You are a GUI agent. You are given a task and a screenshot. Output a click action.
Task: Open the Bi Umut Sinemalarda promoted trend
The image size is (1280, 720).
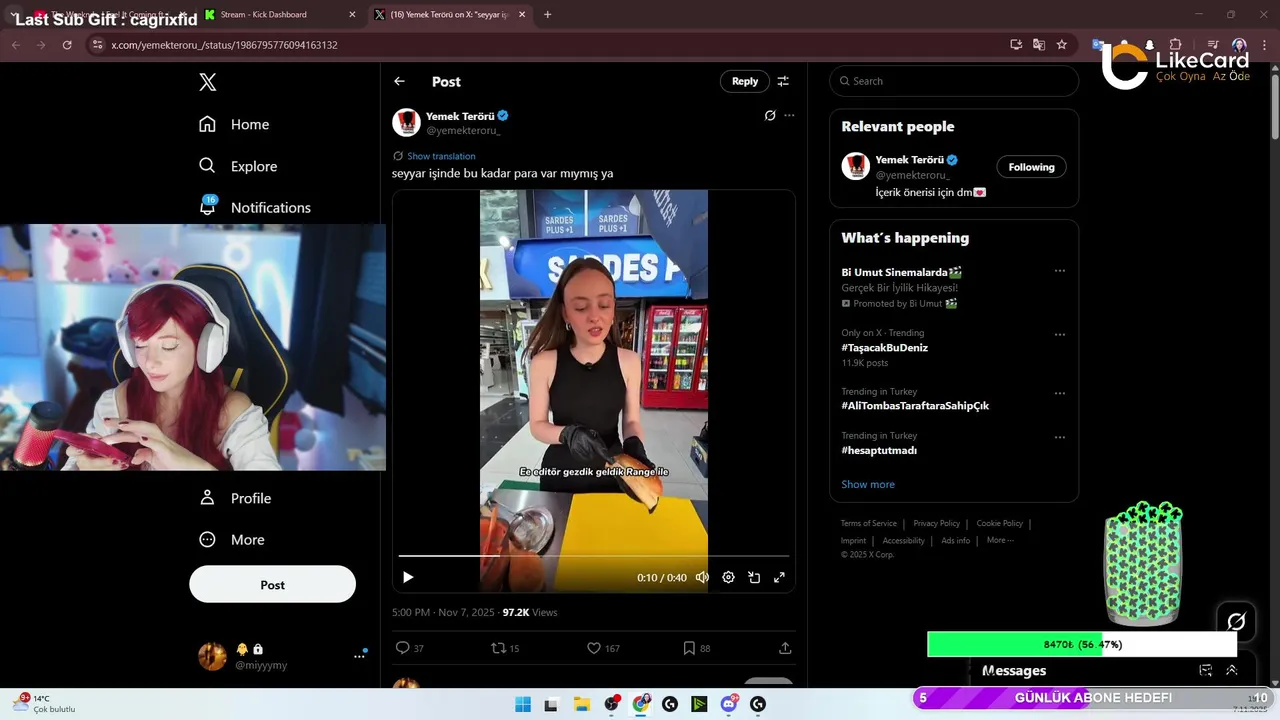click(901, 272)
